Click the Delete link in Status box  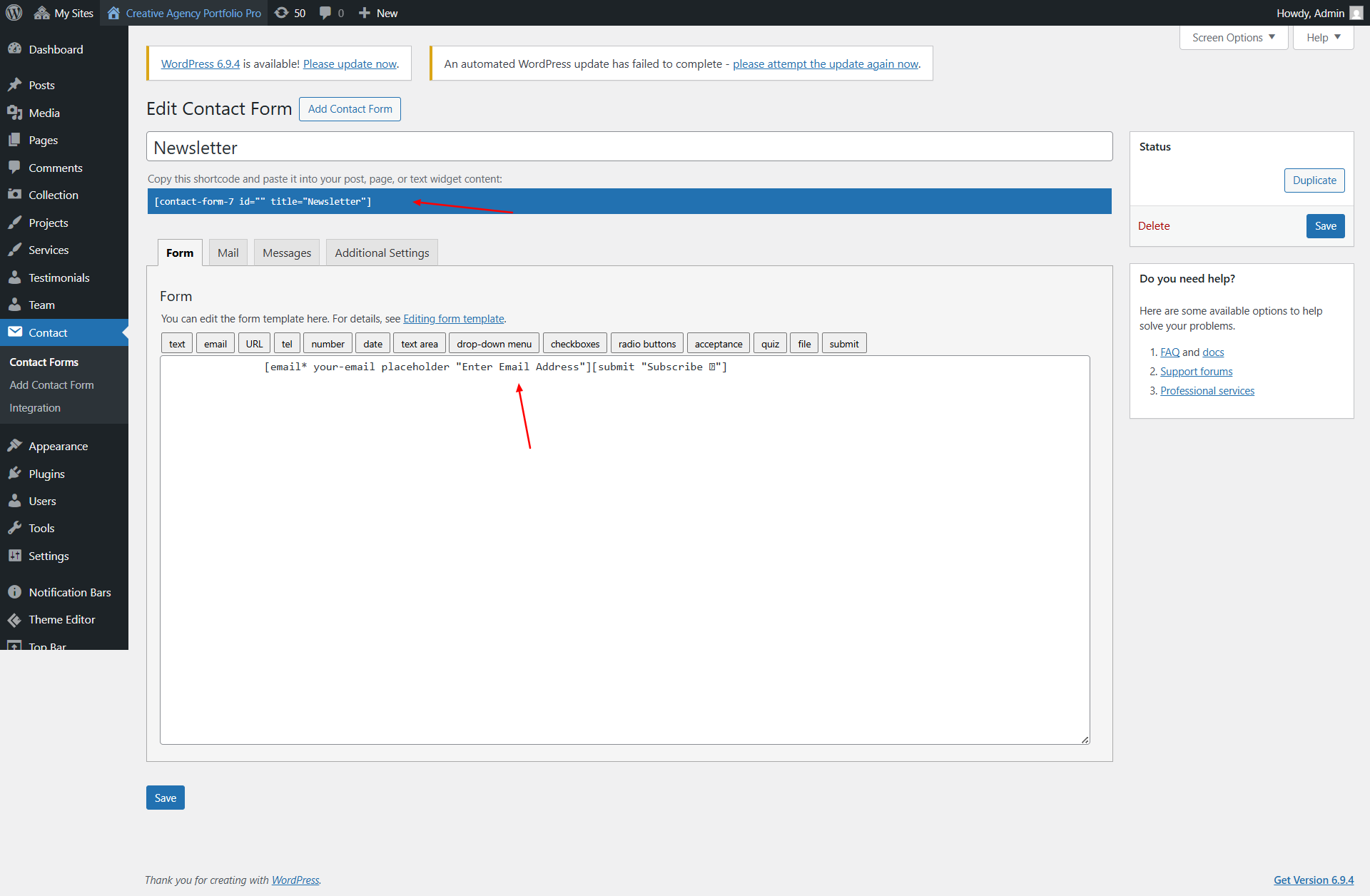click(1154, 226)
